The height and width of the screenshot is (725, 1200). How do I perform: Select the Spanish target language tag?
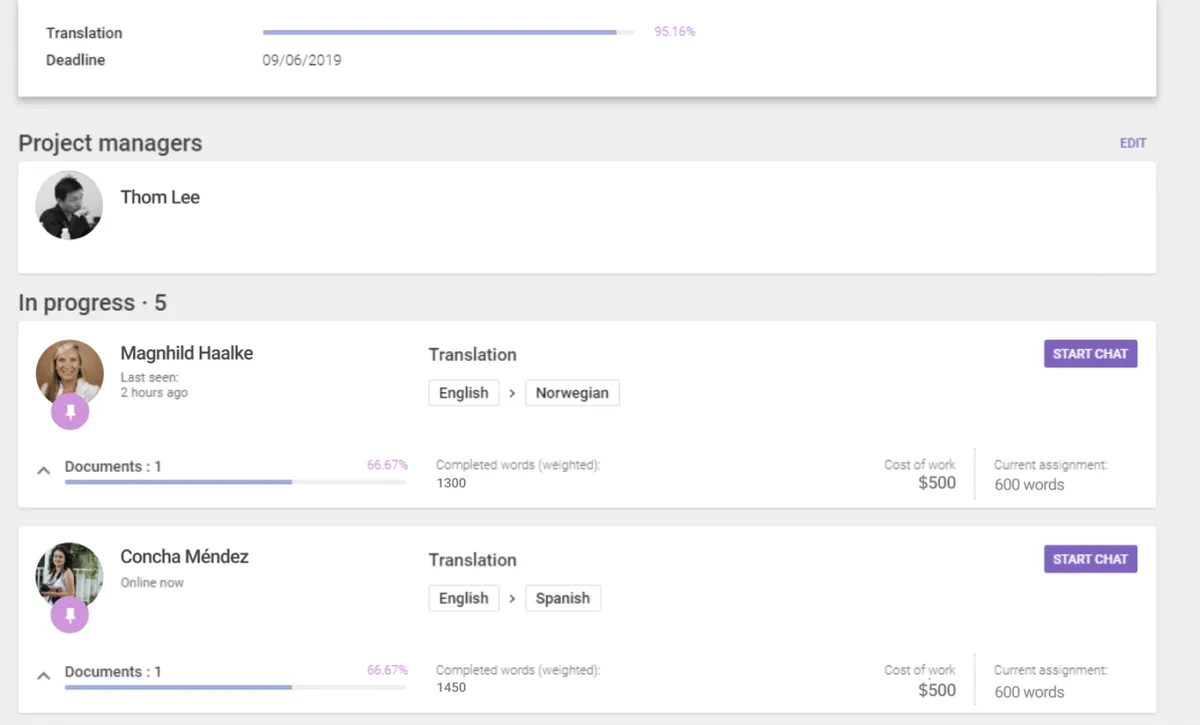pyautogui.click(x=562, y=598)
